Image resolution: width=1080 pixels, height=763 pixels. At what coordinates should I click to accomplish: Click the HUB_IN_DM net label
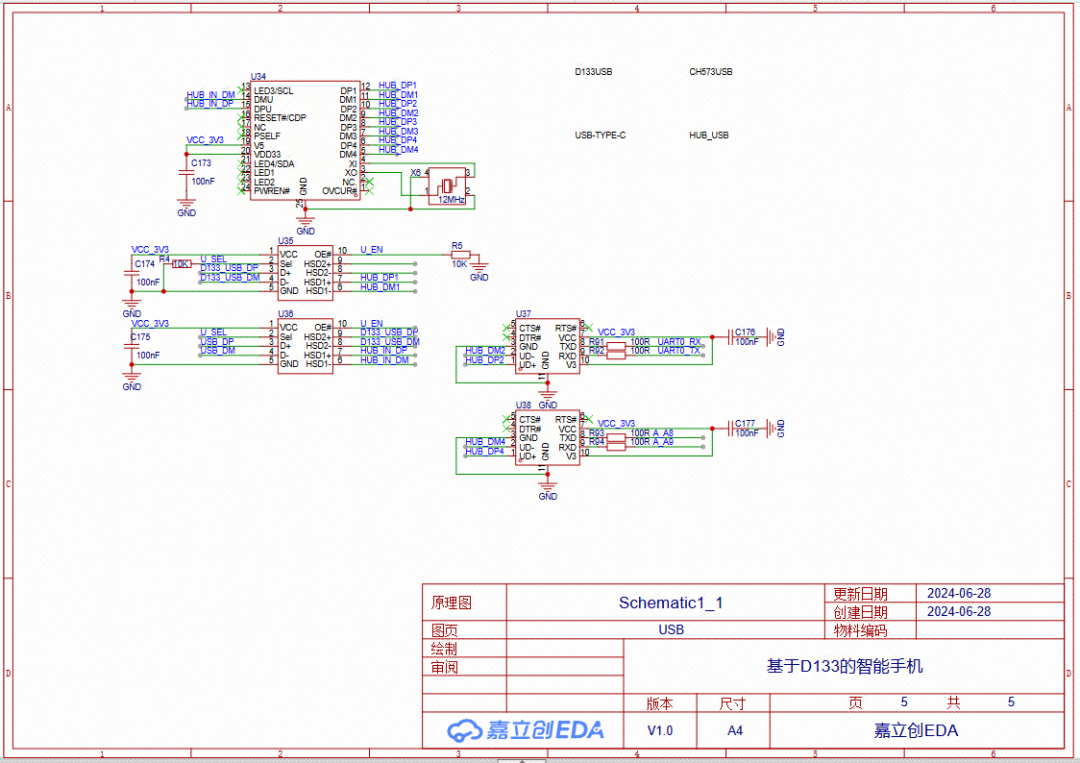click(x=212, y=95)
